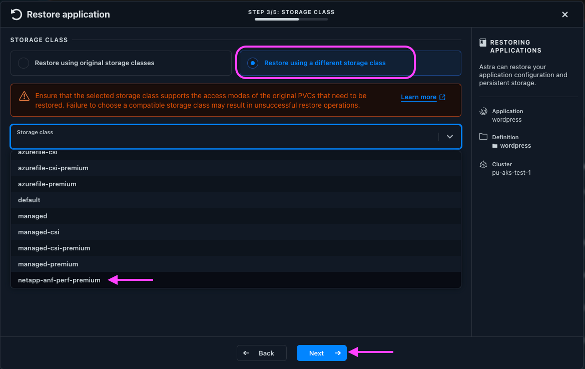Click the step 3/5 progress bar
This screenshot has width=585, height=369.
[x=291, y=19]
